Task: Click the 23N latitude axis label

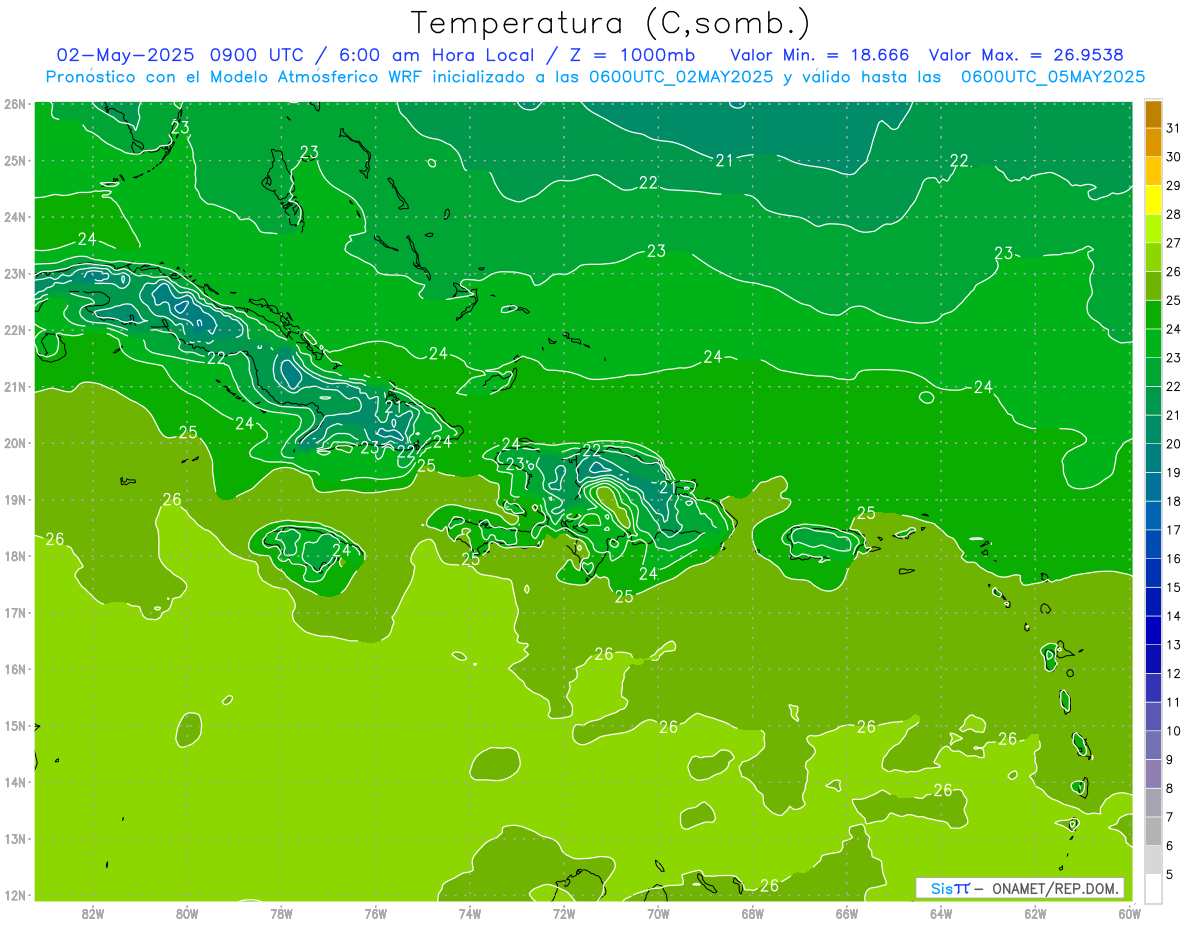Action: coord(14,273)
